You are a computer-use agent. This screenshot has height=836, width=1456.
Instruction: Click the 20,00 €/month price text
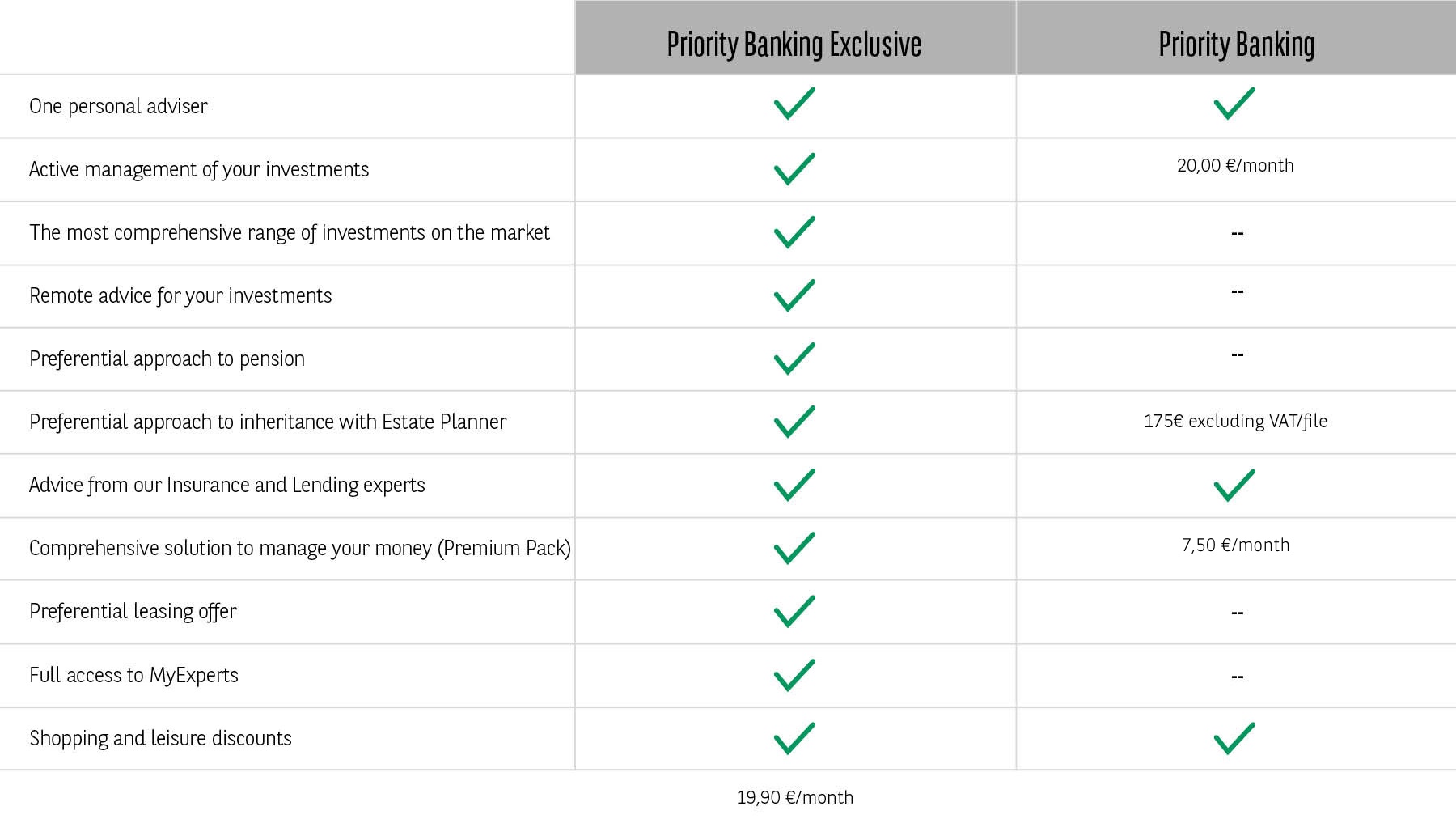tap(1235, 166)
